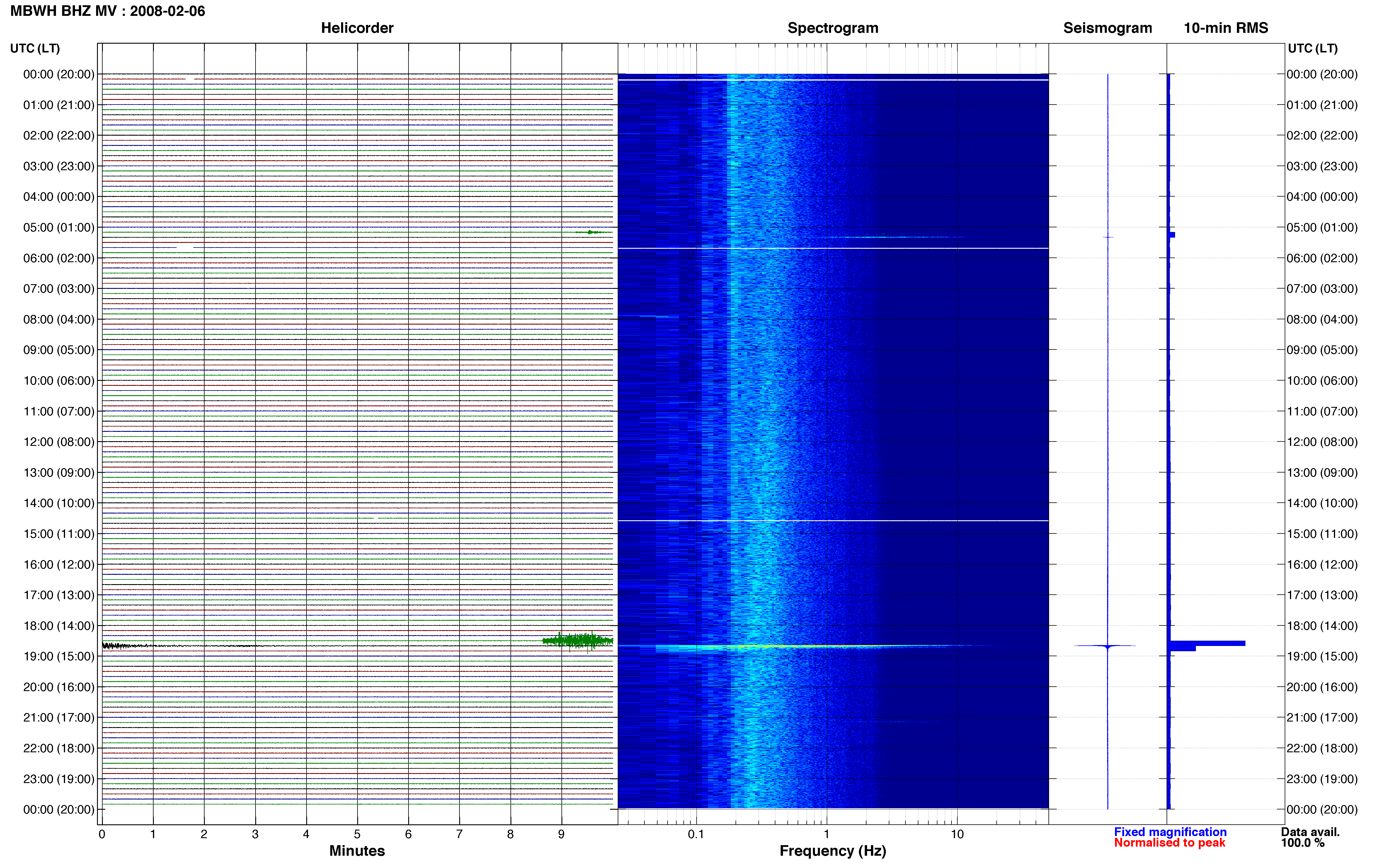Click 12:00 (08:00) label beside the helicorder
Image resolution: width=1389 pixels, height=868 pixels.
59,442
